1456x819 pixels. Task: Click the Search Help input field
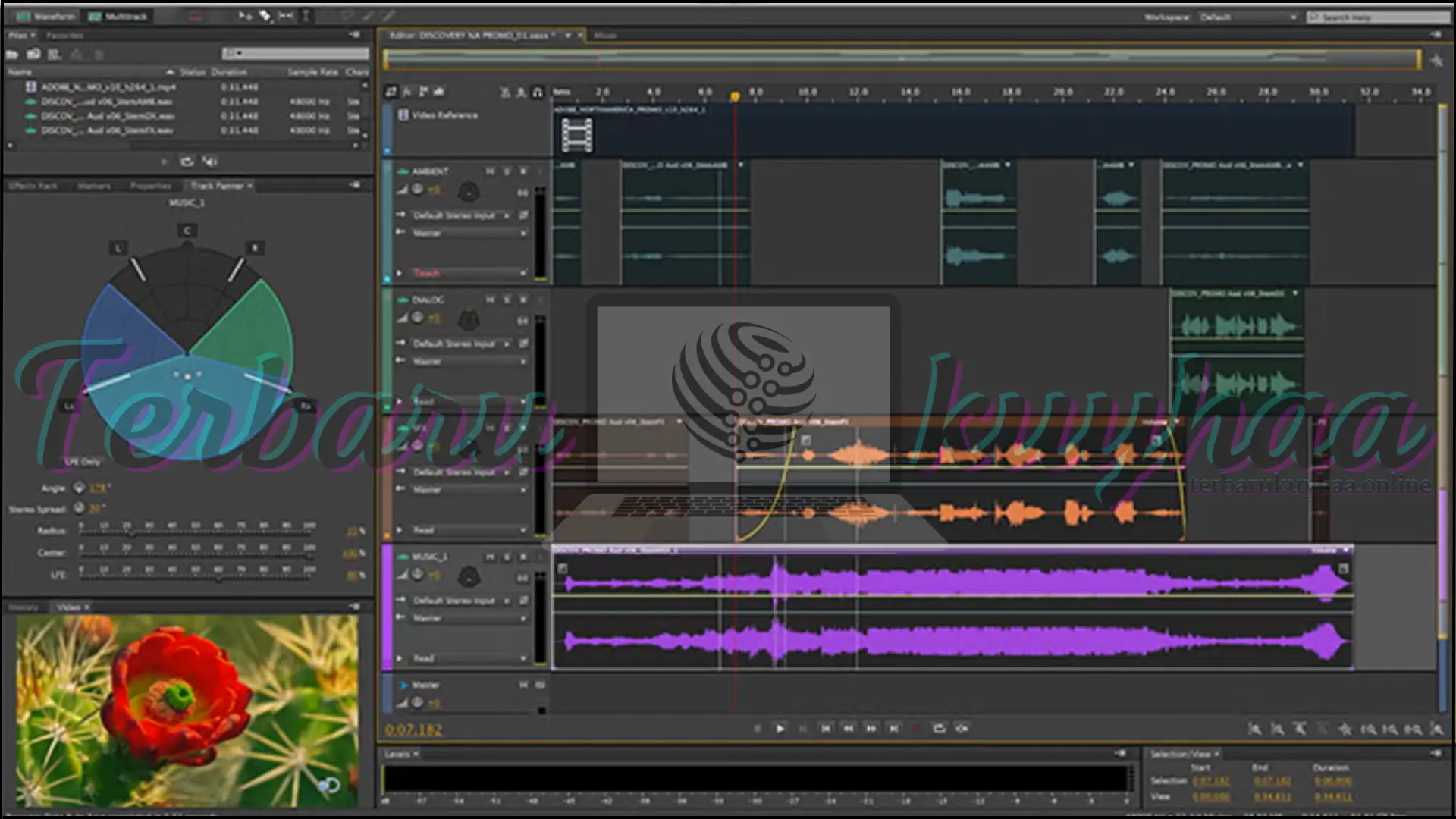tap(1379, 17)
